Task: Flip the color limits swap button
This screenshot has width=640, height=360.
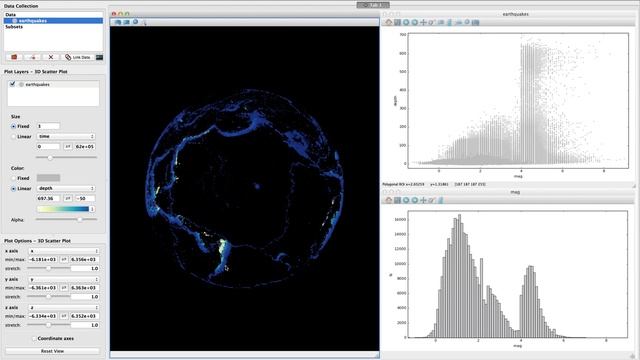Action: (68, 198)
